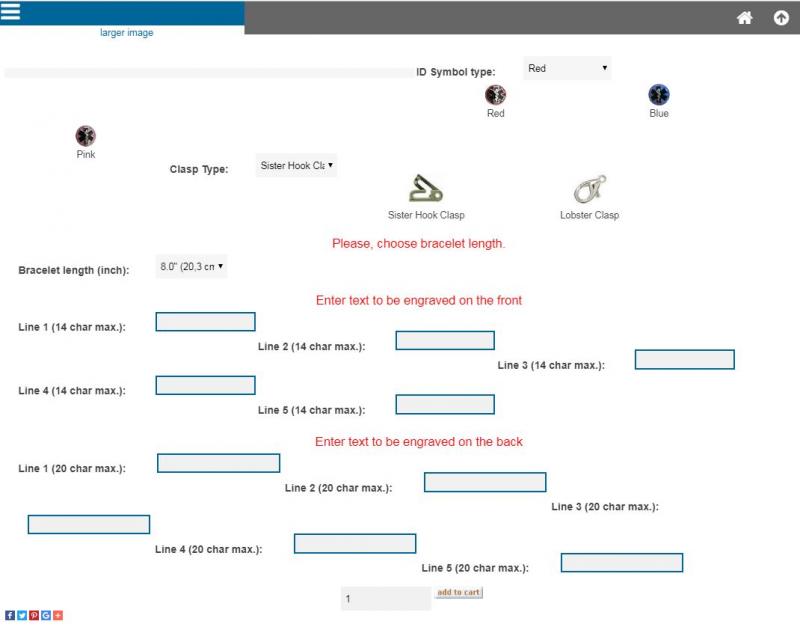Open the Bracelet length dropdown
Screen dimensions: 800x627
[x=191, y=266]
